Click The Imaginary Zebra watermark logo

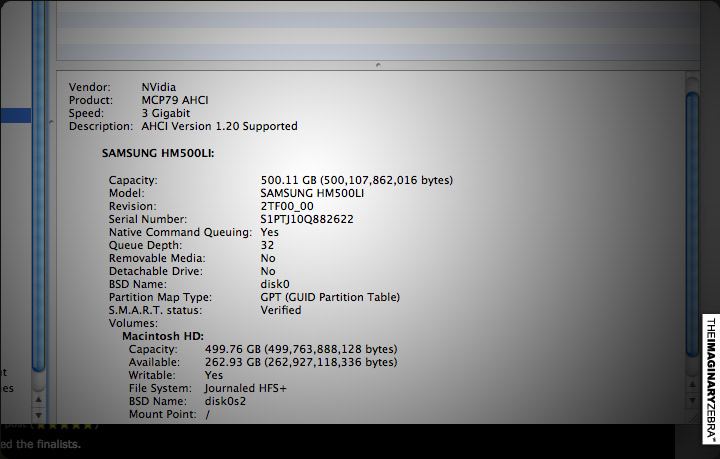(710, 379)
